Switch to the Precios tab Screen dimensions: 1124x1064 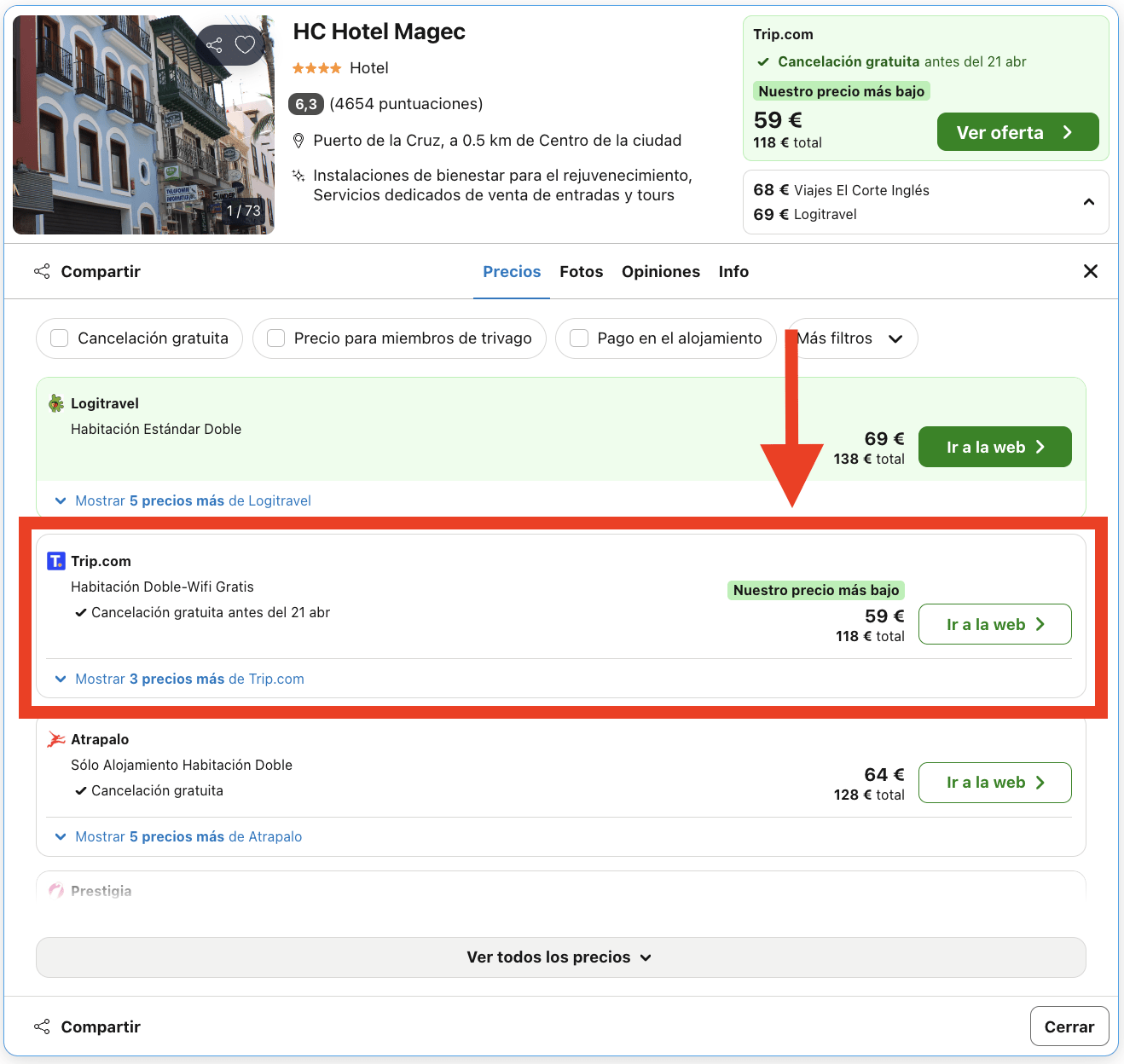click(x=512, y=271)
